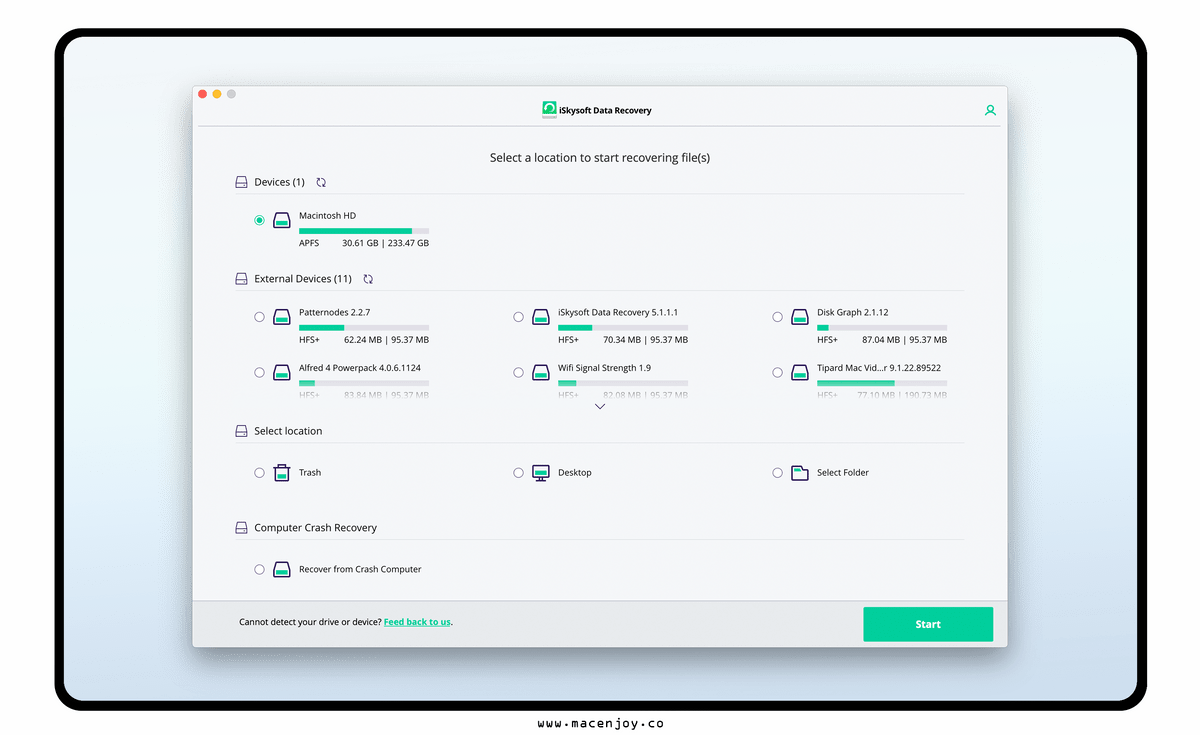The image size is (1200, 735).
Task: Choose the Desktop location radio button
Action: point(518,473)
